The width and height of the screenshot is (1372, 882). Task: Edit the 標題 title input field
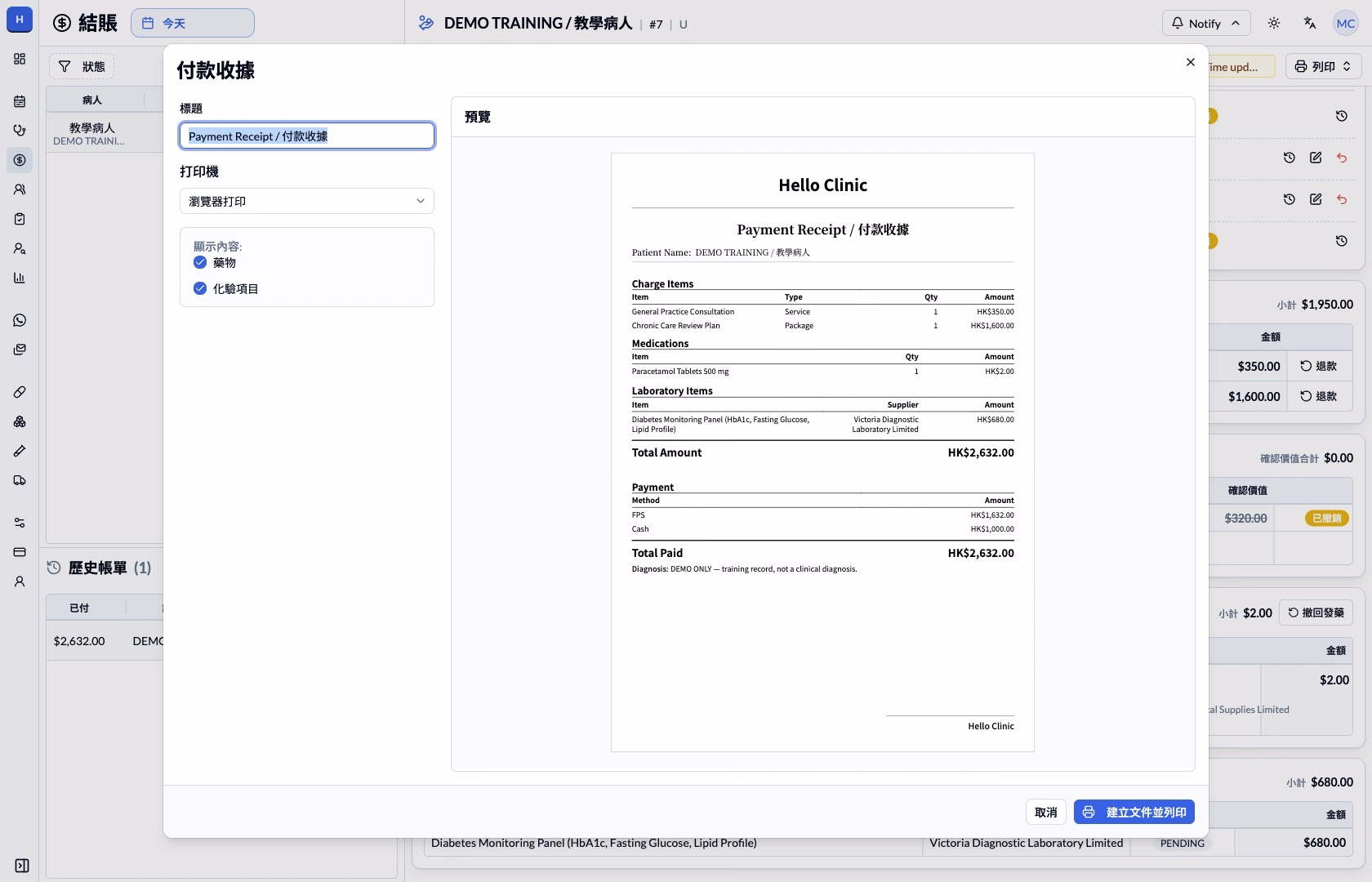pyautogui.click(x=307, y=136)
